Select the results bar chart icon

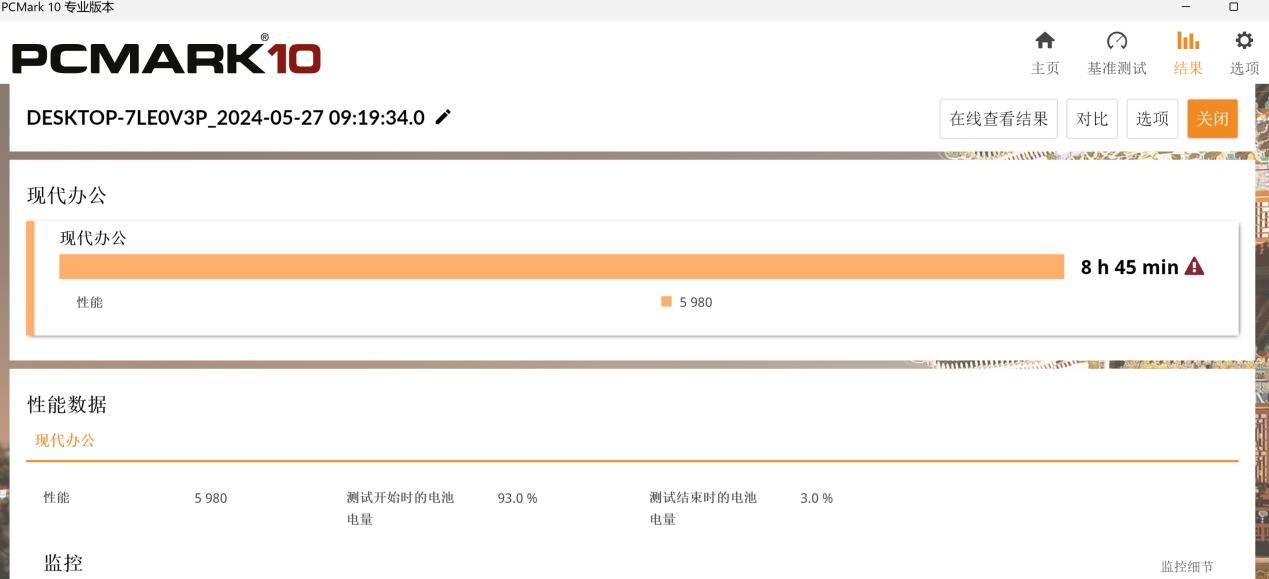coord(1188,41)
